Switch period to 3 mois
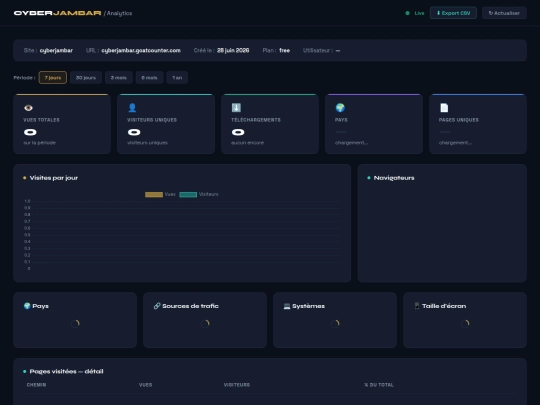540x405 pixels. click(118, 77)
